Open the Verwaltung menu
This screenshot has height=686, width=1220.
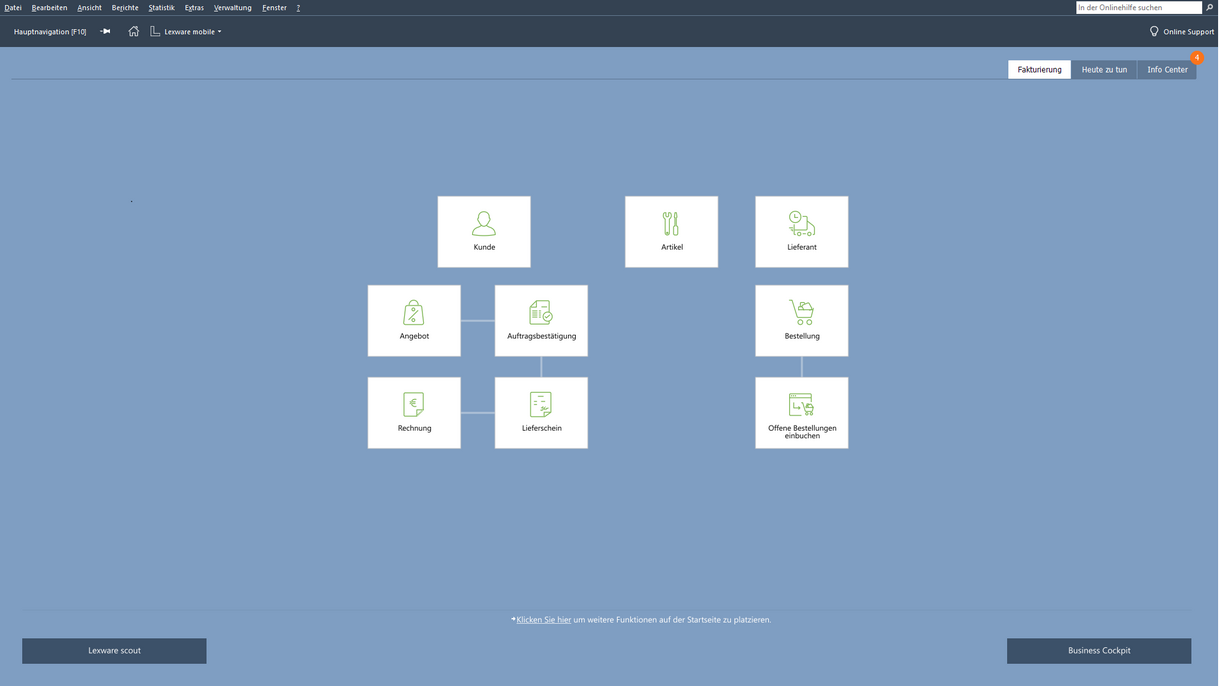(232, 7)
